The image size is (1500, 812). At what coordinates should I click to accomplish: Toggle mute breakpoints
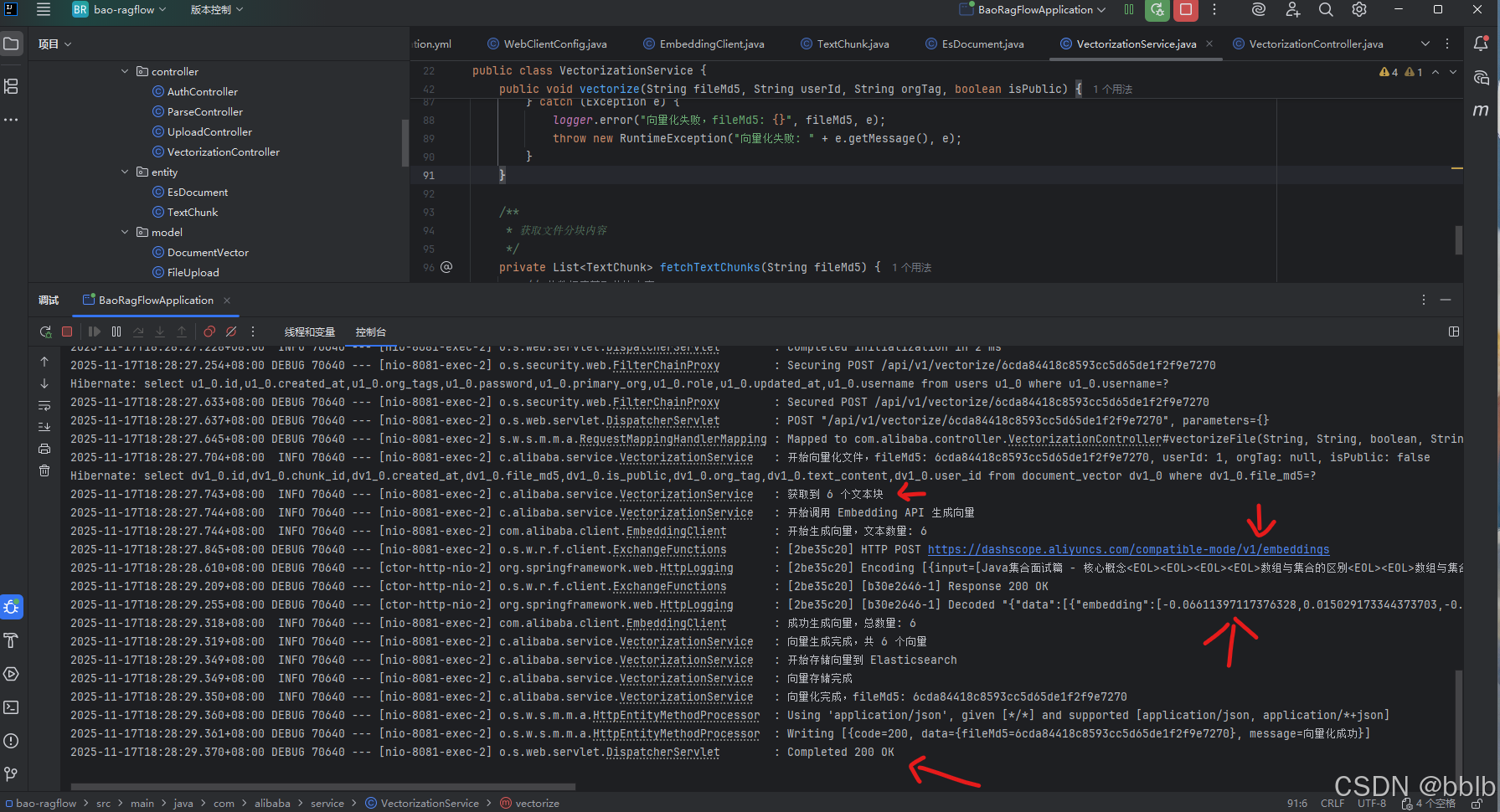click(x=231, y=331)
